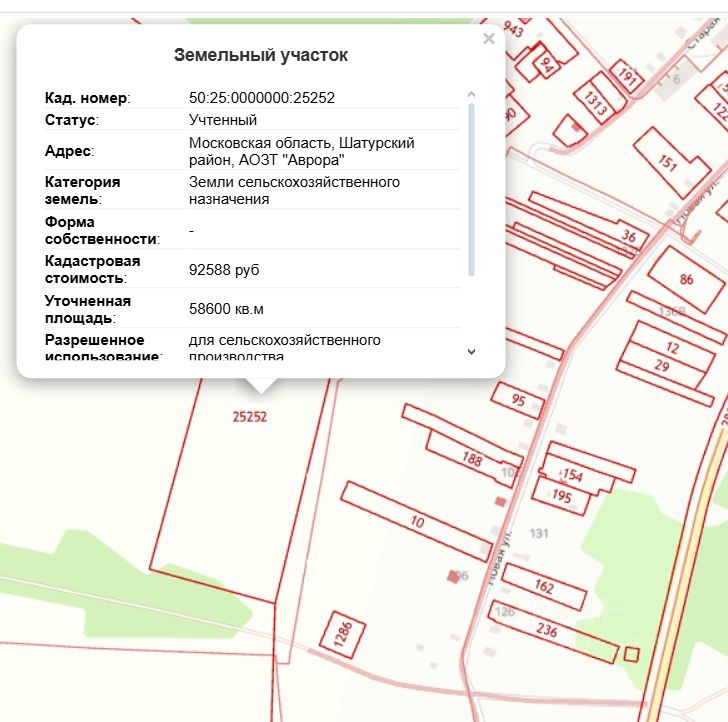Click parcel number 188
This screenshot has height=722, width=728.
pos(472,460)
